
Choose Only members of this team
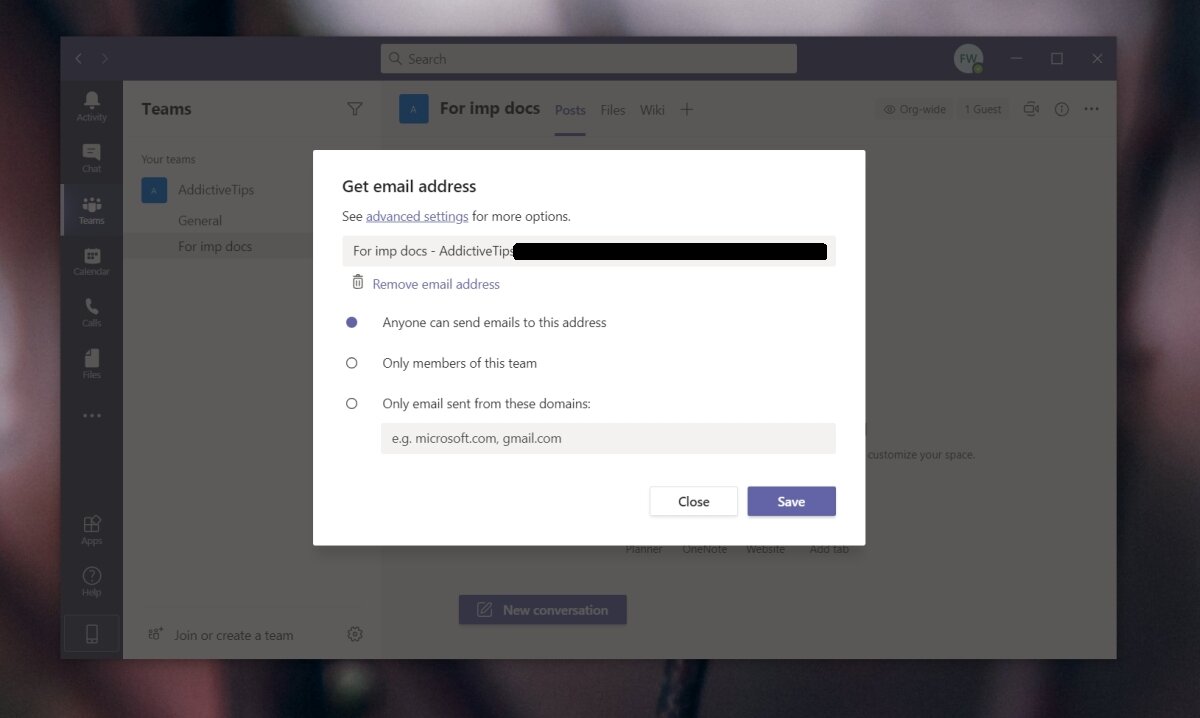351,362
